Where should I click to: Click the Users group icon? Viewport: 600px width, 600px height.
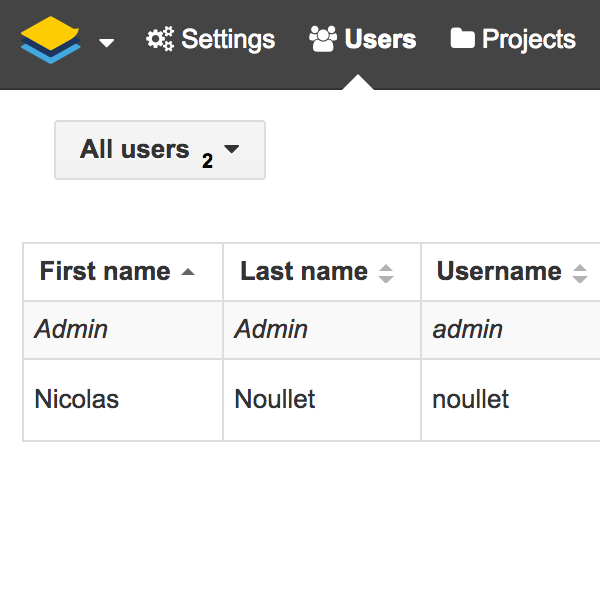click(x=323, y=39)
